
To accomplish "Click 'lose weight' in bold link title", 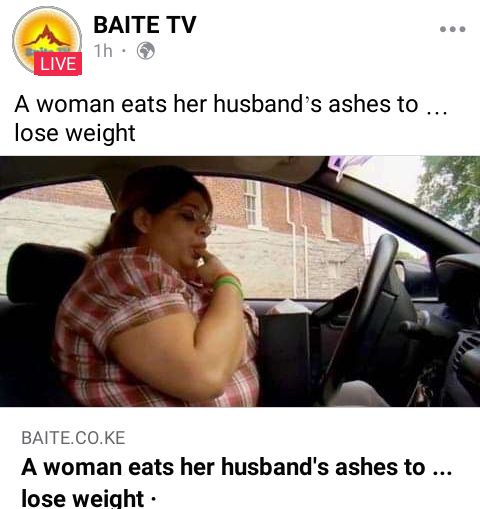I will tap(83, 498).
